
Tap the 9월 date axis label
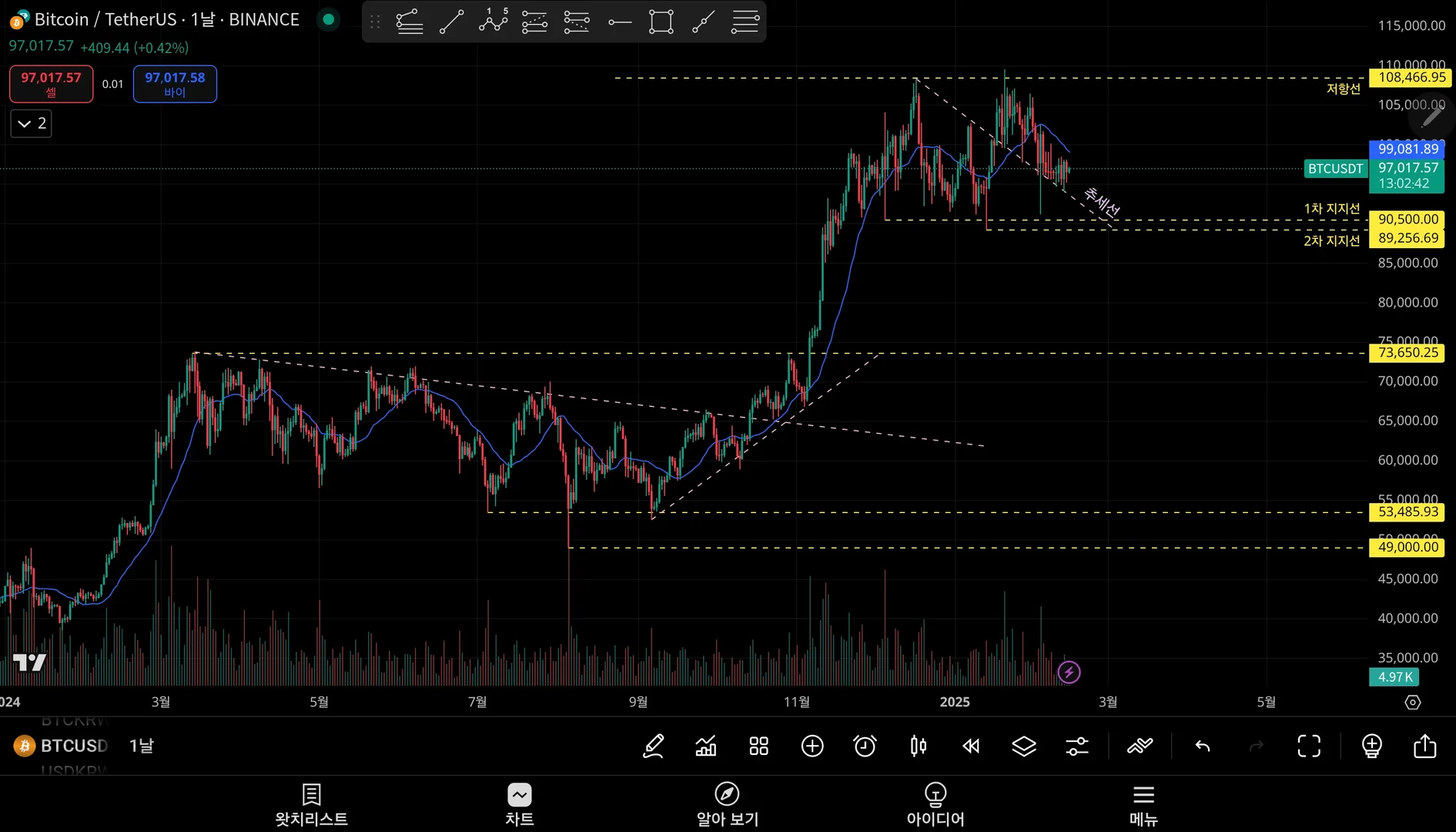(x=638, y=702)
